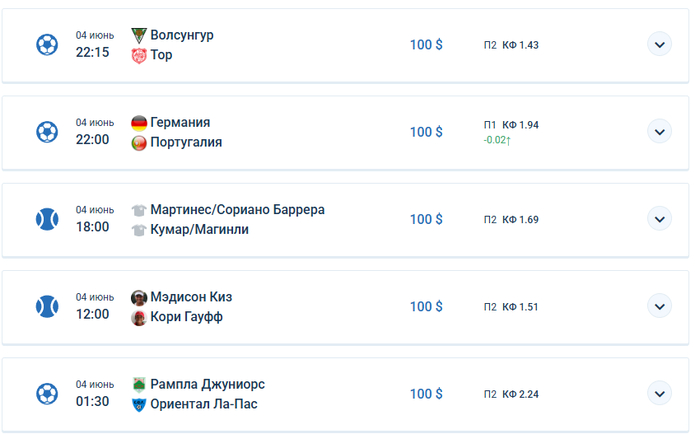Click the Ориентал Ла-Пас team crest
The image size is (700, 434).
[x=139, y=405]
